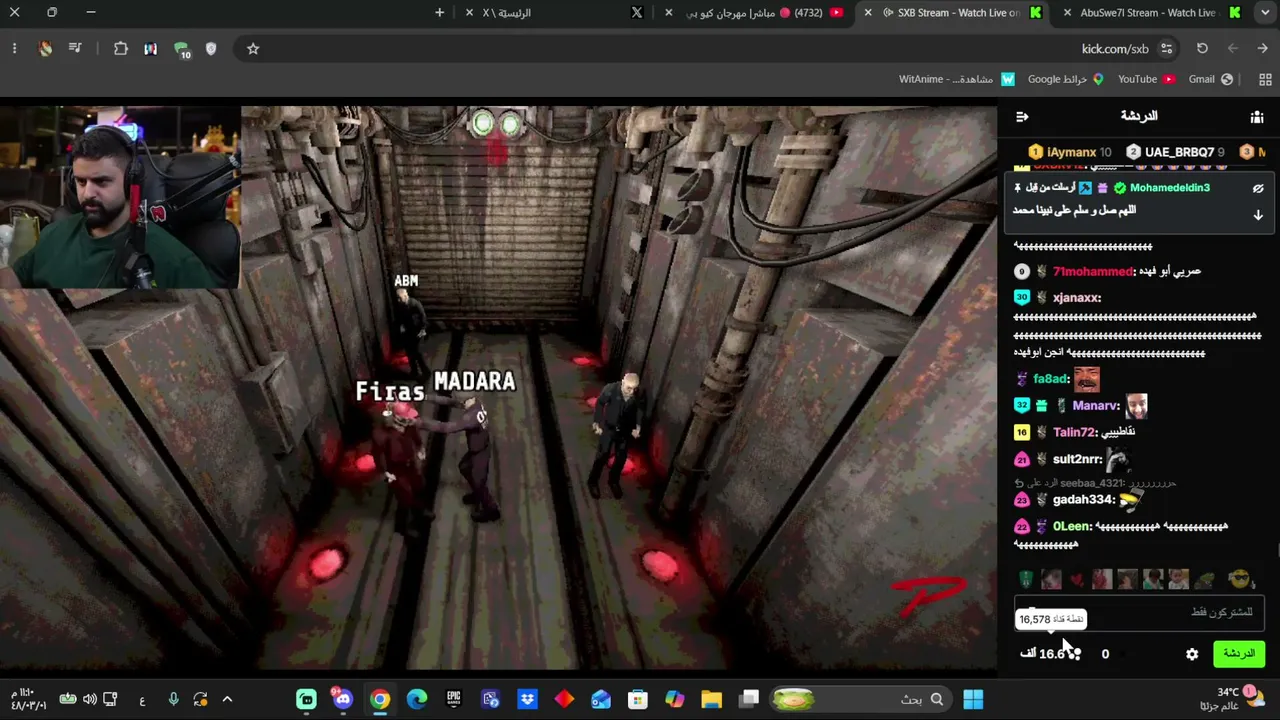Open the weather widget showing 34°C
Screen dimensions: 1280x720
coord(1238,699)
